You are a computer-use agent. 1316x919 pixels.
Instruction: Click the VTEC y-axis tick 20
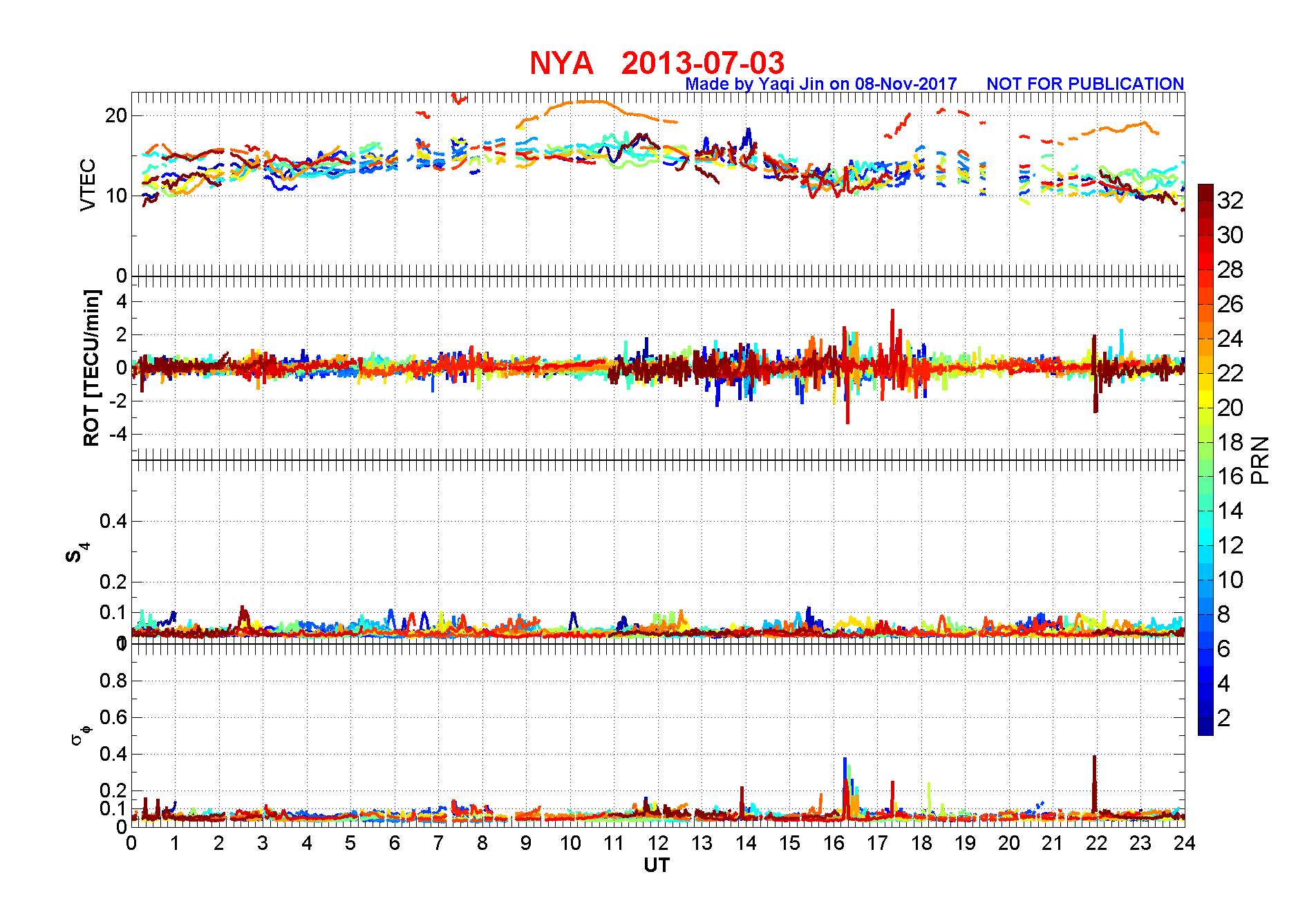[x=116, y=115]
